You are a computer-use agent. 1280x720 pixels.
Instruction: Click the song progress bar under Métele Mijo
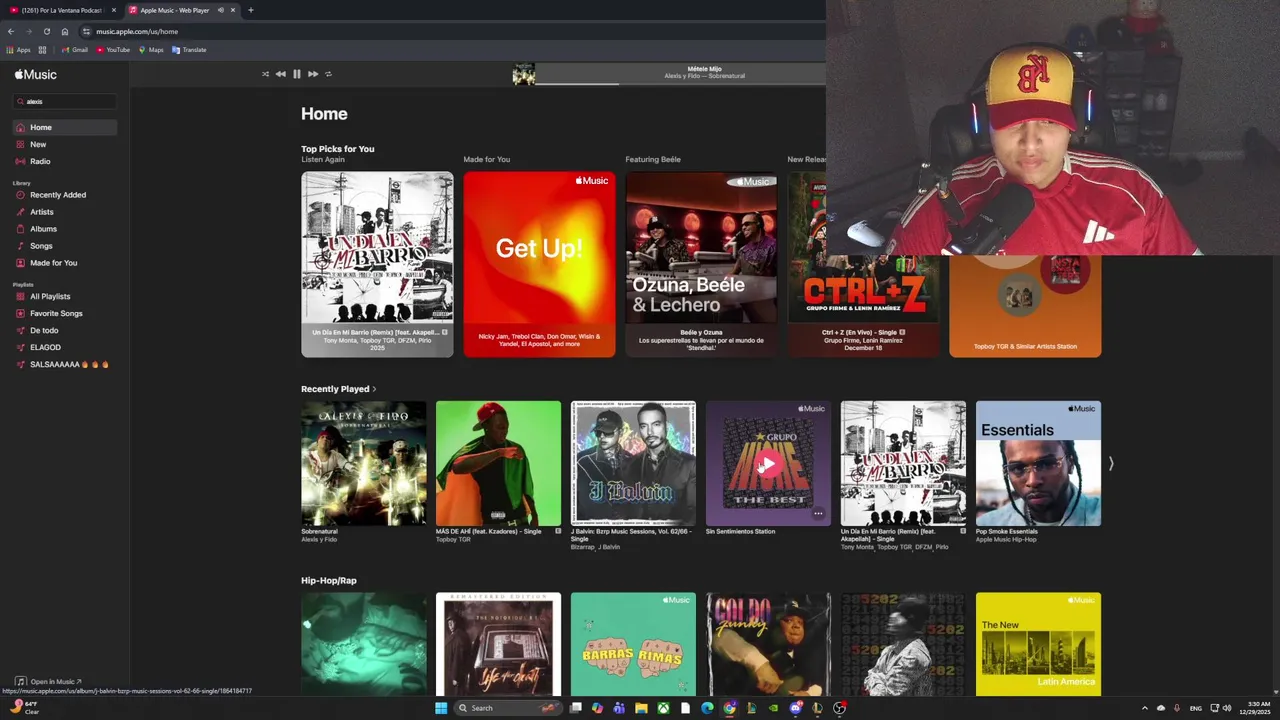(x=681, y=83)
